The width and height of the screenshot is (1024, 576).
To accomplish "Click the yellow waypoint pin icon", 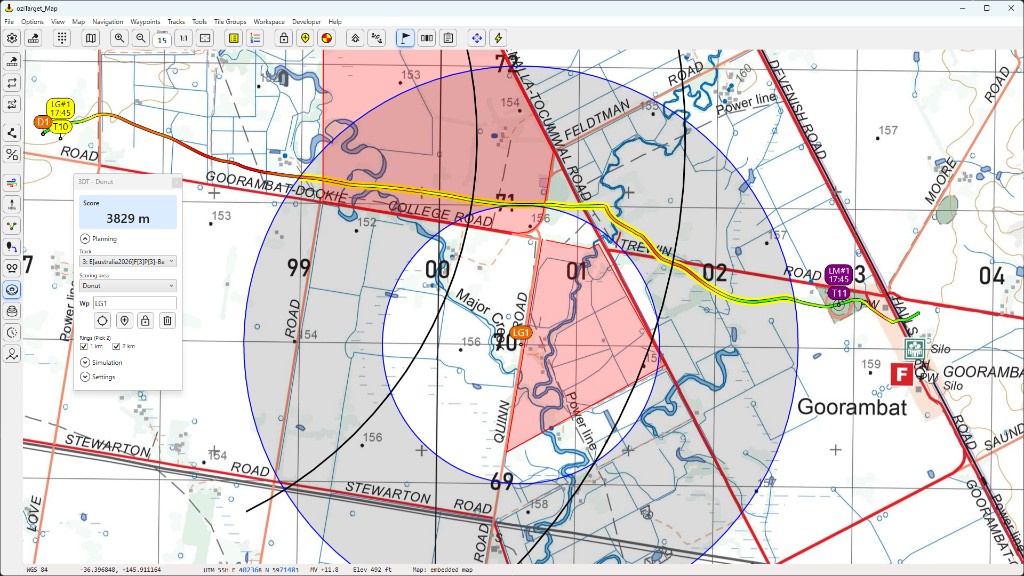I will [305, 38].
